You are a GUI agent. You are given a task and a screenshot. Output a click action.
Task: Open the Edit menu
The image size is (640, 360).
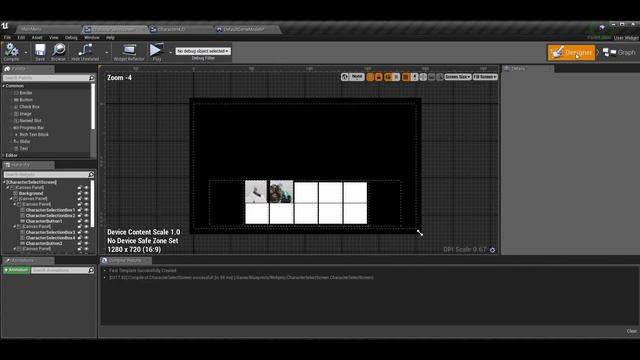pyautogui.click(x=21, y=38)
